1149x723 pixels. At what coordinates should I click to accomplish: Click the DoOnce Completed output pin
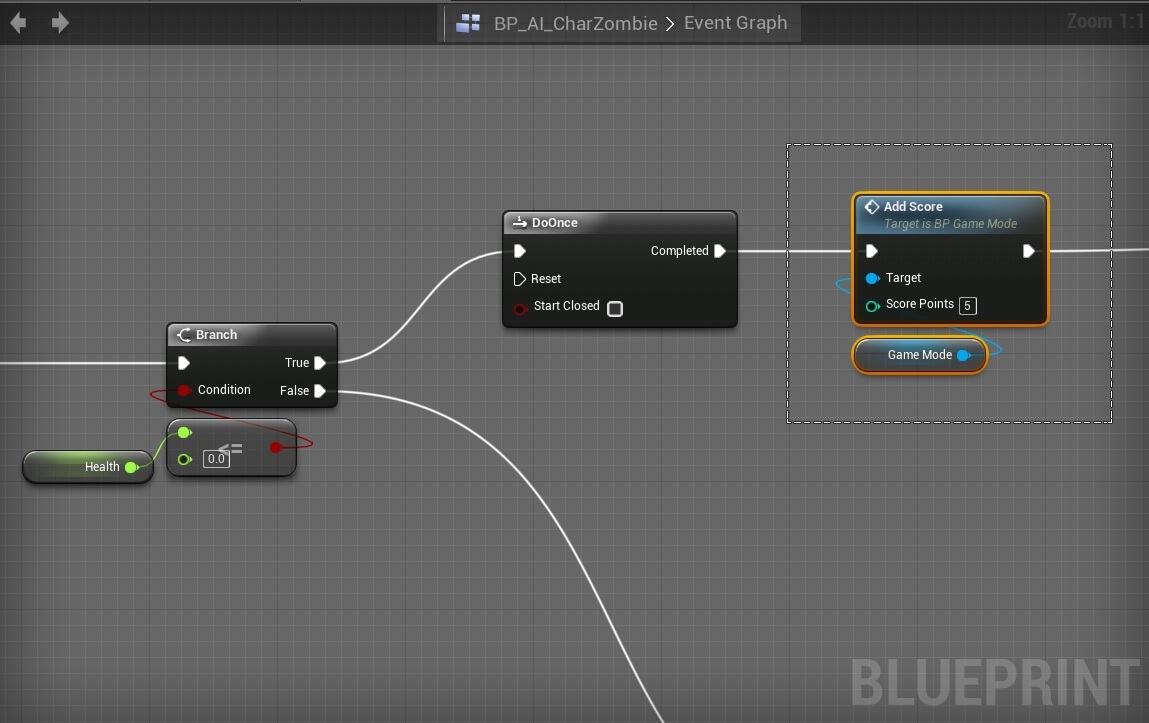coord(720,251)
